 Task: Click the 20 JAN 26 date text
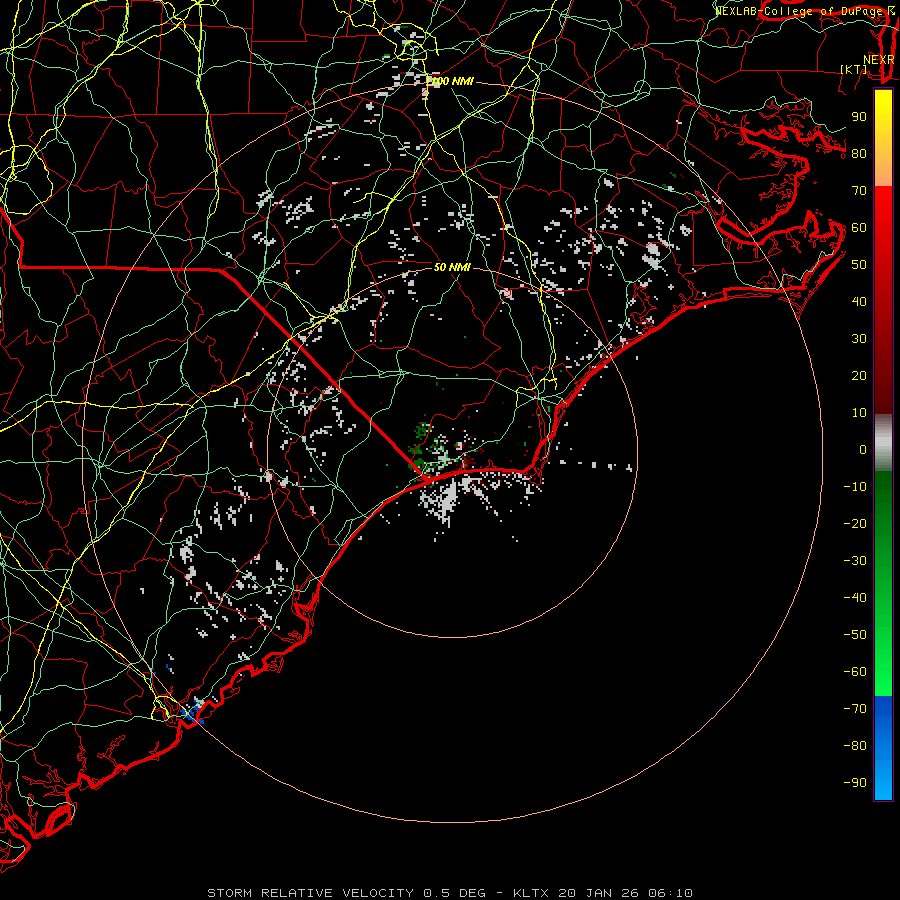(x=599, y=893)
